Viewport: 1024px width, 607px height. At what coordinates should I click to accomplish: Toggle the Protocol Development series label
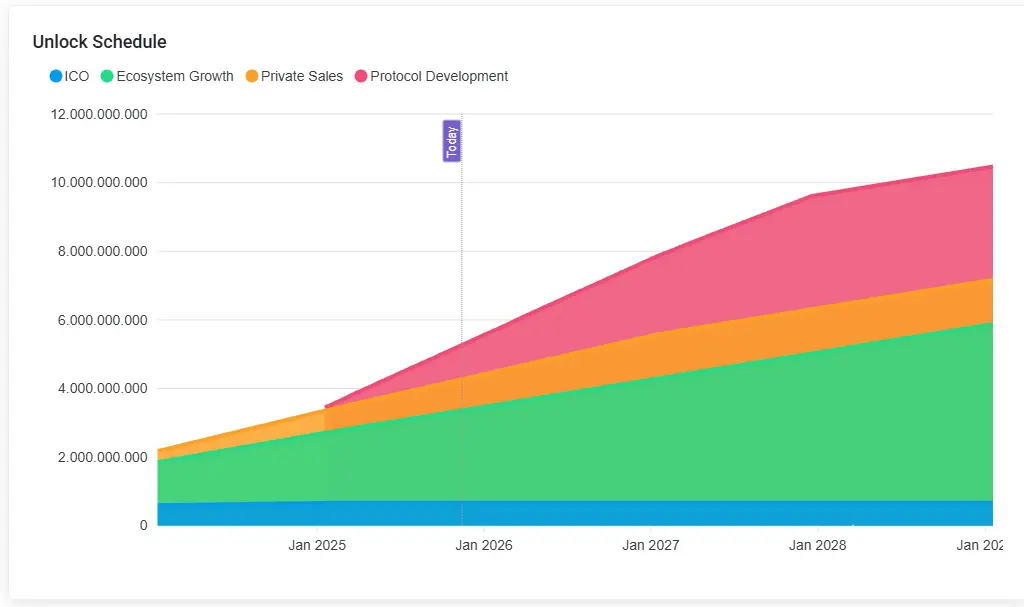pyautogui.click(x=439, y=76)
